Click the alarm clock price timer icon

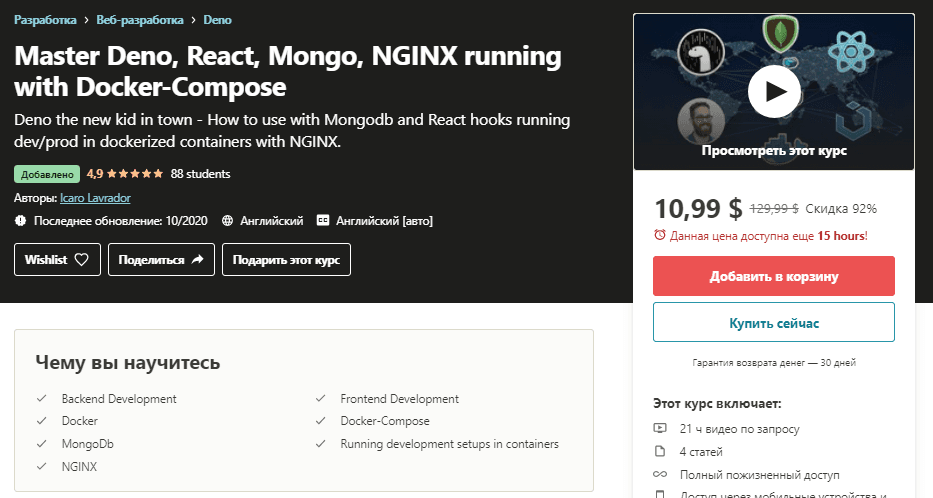(659, 235)
